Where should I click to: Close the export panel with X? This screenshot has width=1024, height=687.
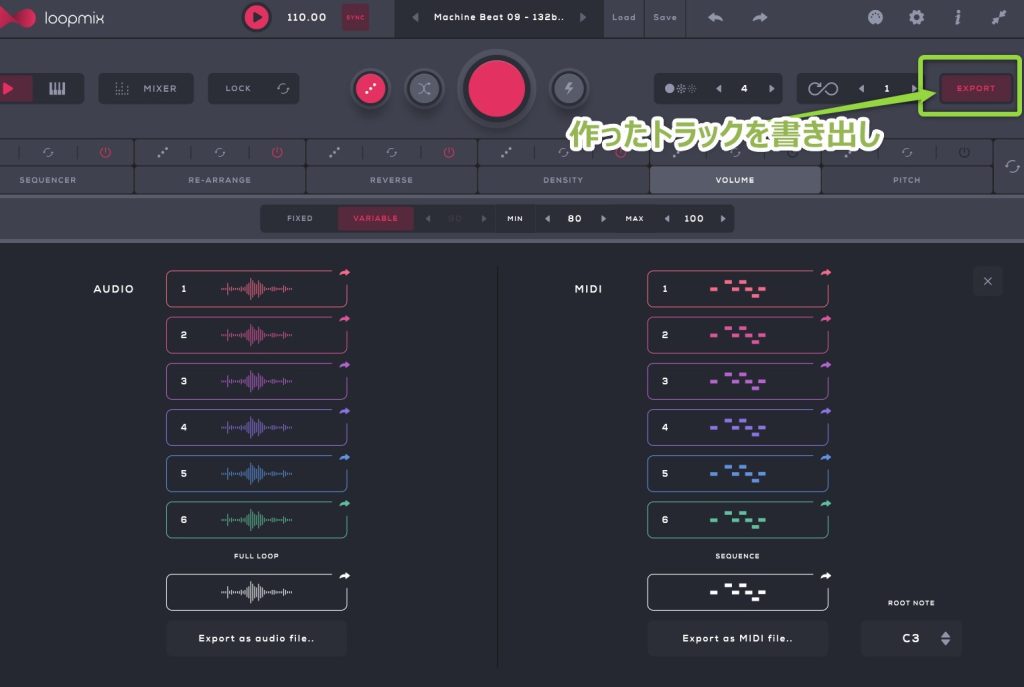pyautogui.click(x=987, y=281)
